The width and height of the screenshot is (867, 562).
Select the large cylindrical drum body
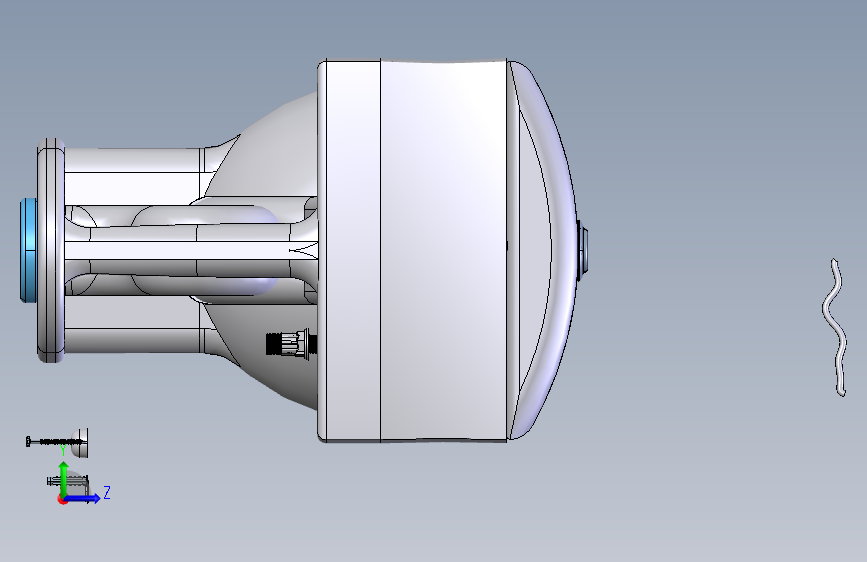(412, 251)
